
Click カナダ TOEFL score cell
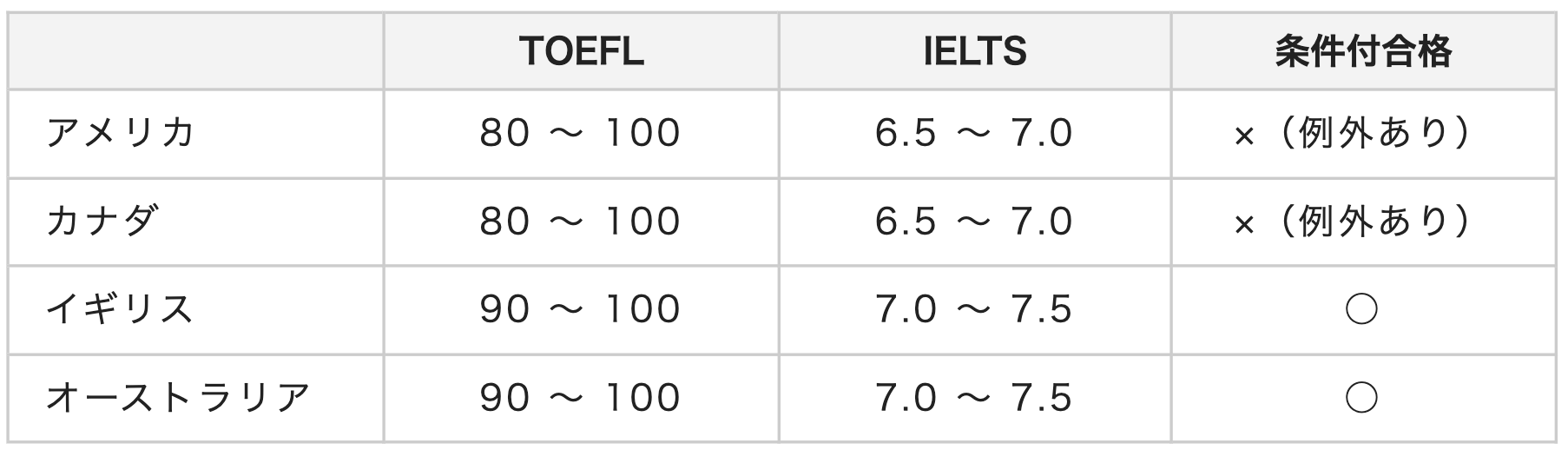(580, 222)
